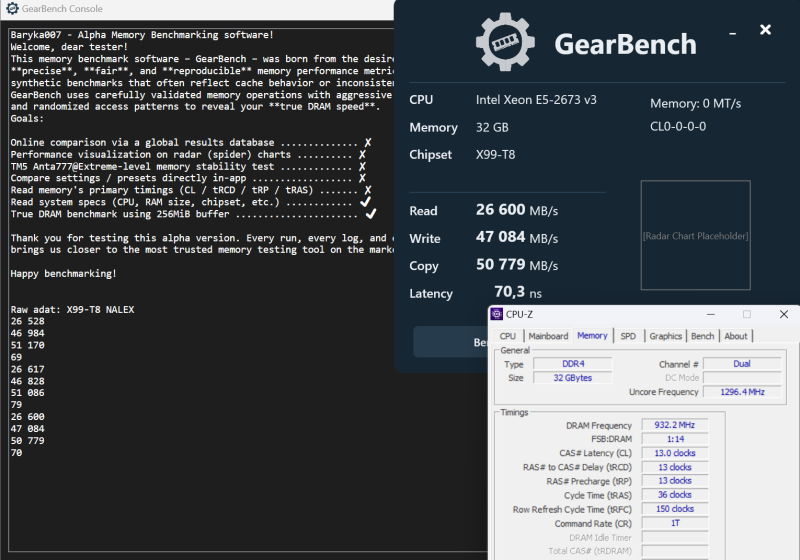Close the GearBench window
800x560 pixels.
[x=765, y=30]
